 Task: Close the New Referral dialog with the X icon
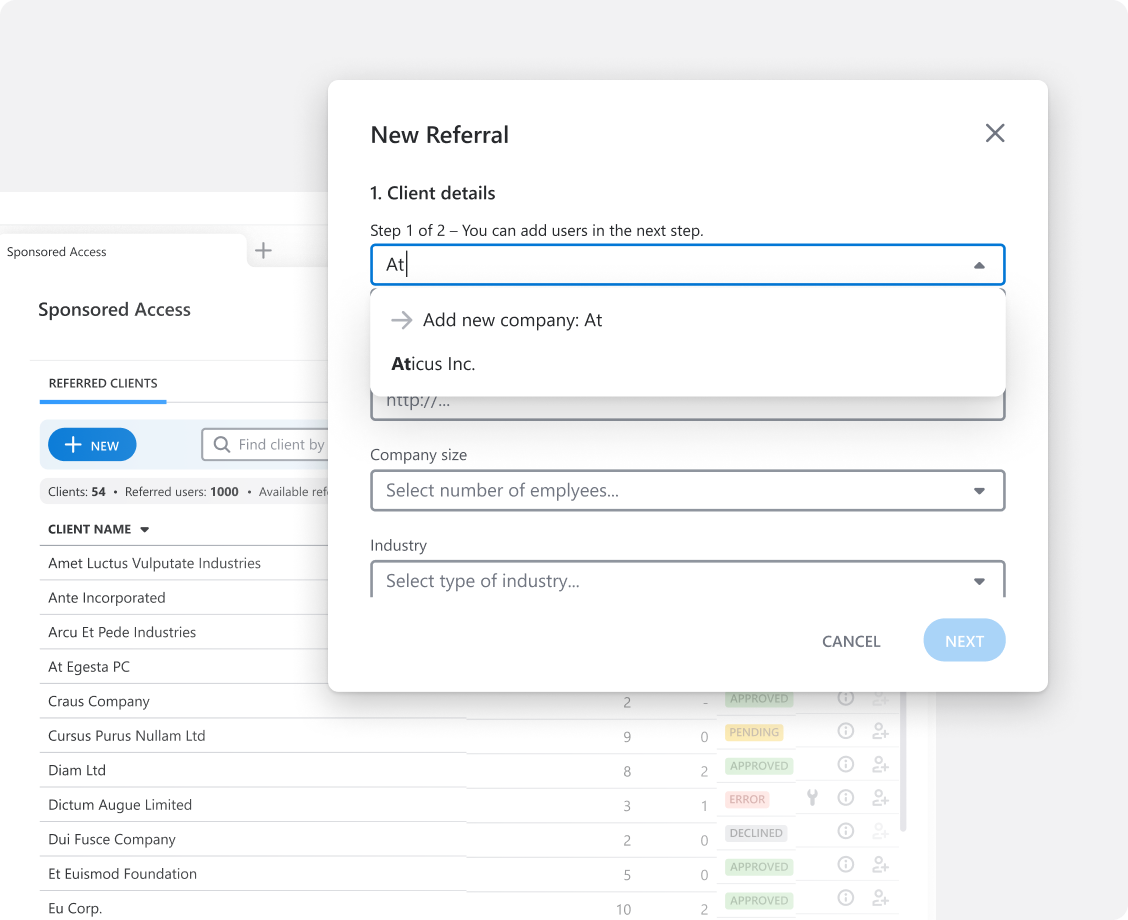(x=995, y=133)
